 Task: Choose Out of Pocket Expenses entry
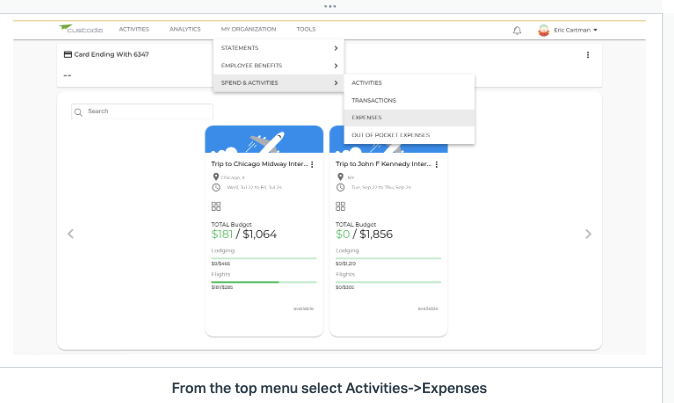pyautogui.click(x=409, y=135)
